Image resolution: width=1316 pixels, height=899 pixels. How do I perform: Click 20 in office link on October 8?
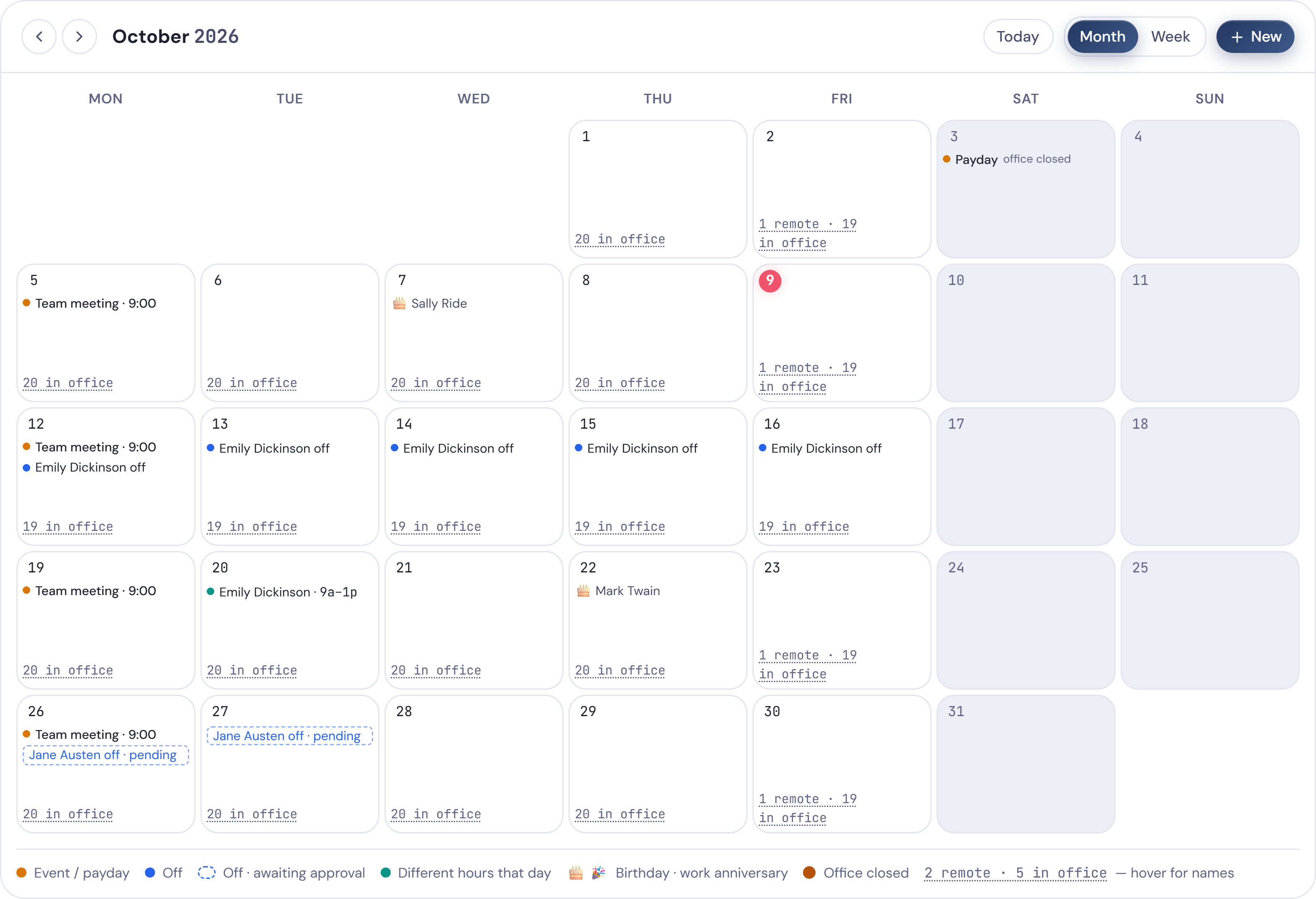click(620, 383)
